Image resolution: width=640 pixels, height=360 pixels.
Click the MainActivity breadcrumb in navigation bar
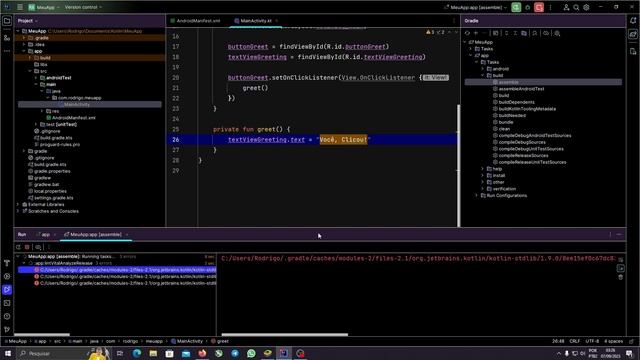coord(187,341)
